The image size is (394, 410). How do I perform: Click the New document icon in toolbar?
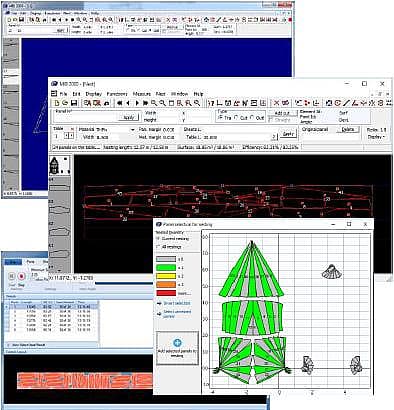pyautogui.click(x=57, y=103)
